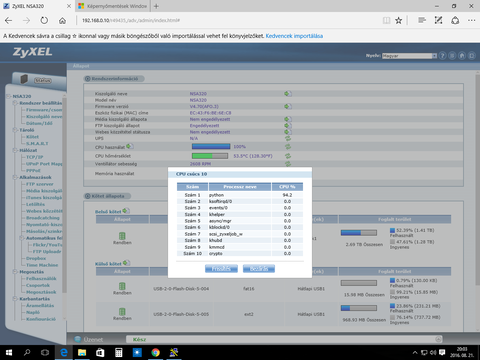Click the details icon next to CPU használat
This screenshot has height=360, width=480.
(x=130, y=146)
